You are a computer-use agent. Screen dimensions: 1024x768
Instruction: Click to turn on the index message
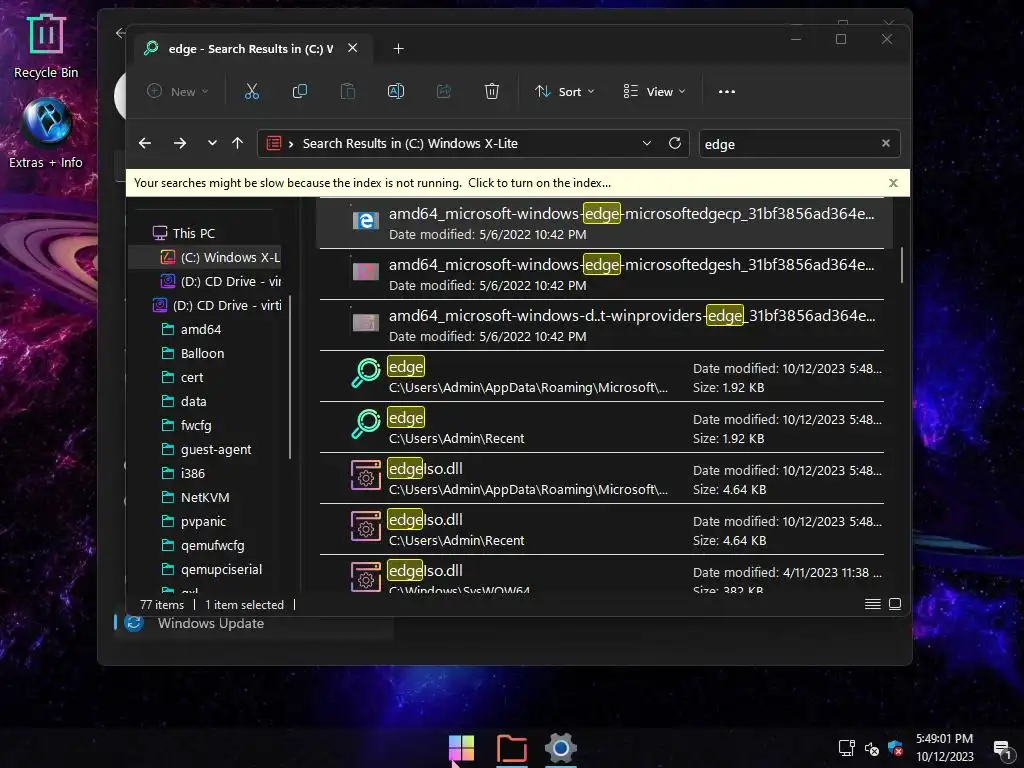tap(539, 183)
